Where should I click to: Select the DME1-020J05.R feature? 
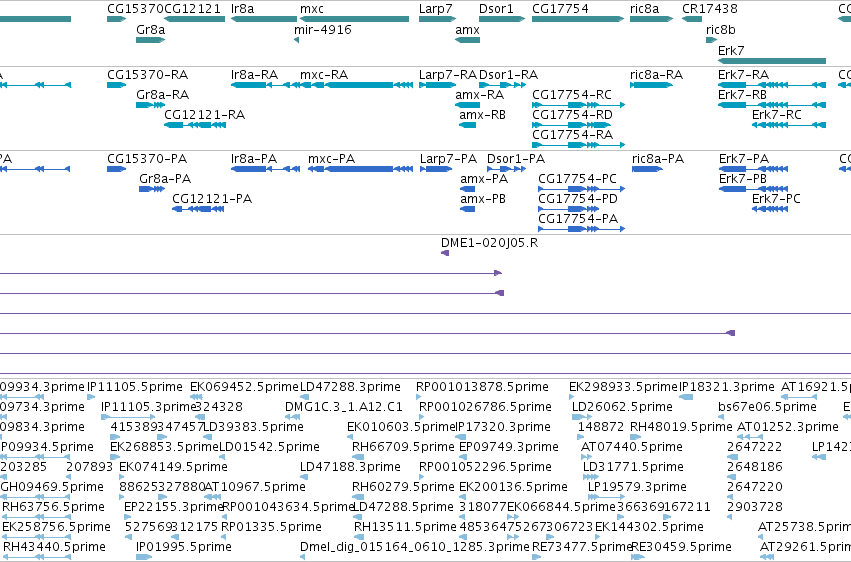pos(490,242)
